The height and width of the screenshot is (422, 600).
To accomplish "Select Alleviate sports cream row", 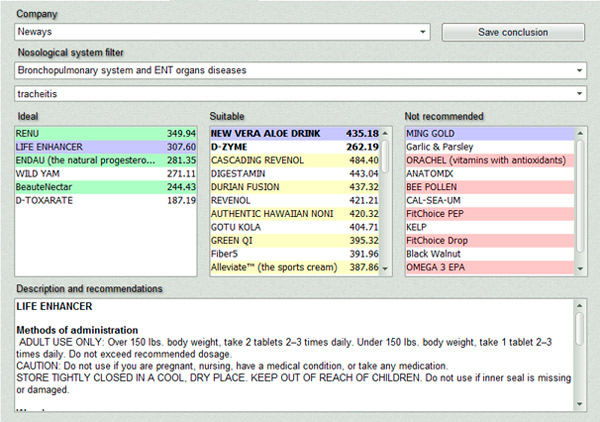I will point(295,267).
